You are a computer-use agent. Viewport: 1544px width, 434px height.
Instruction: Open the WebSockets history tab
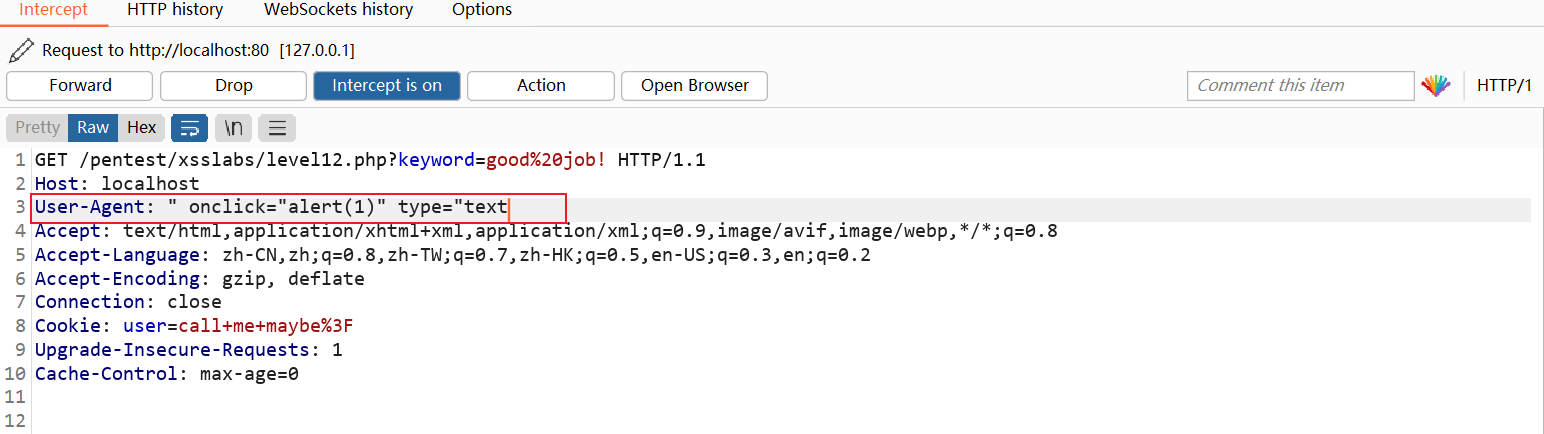point(338,10)
